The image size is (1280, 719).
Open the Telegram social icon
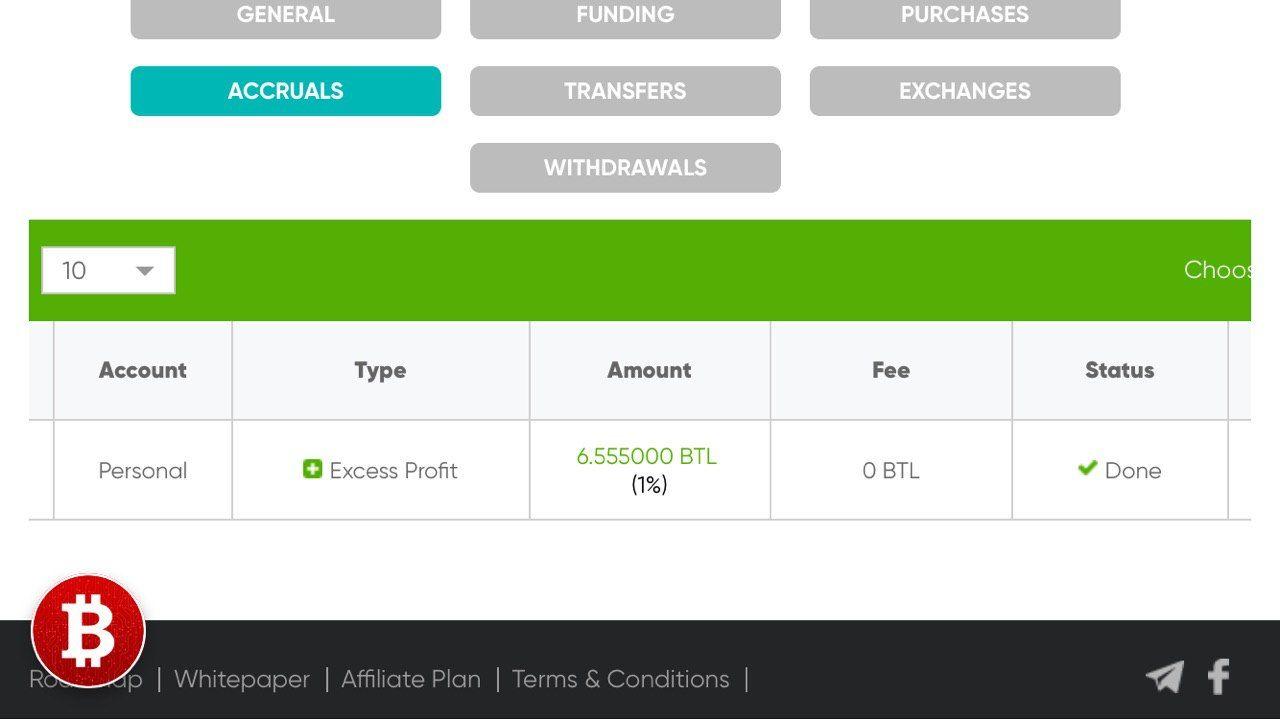pyautogui.click(x=1164, y=677)
